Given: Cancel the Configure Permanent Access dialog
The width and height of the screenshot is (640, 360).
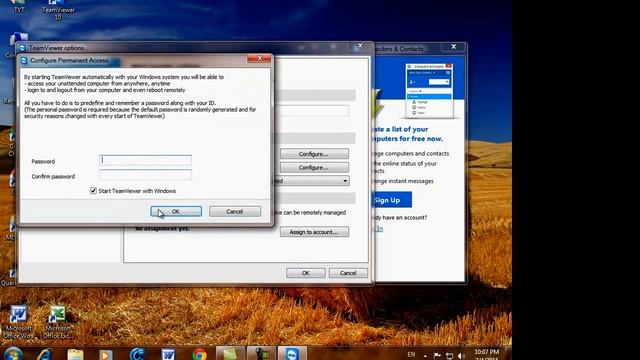Looking at the screenshot, I should tap(235, 211).
